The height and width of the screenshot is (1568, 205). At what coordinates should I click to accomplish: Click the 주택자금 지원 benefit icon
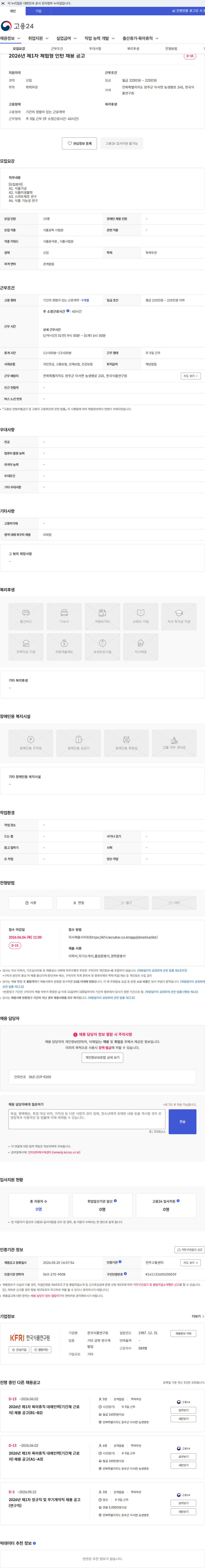pyautogui.click(x=26, y=647)
